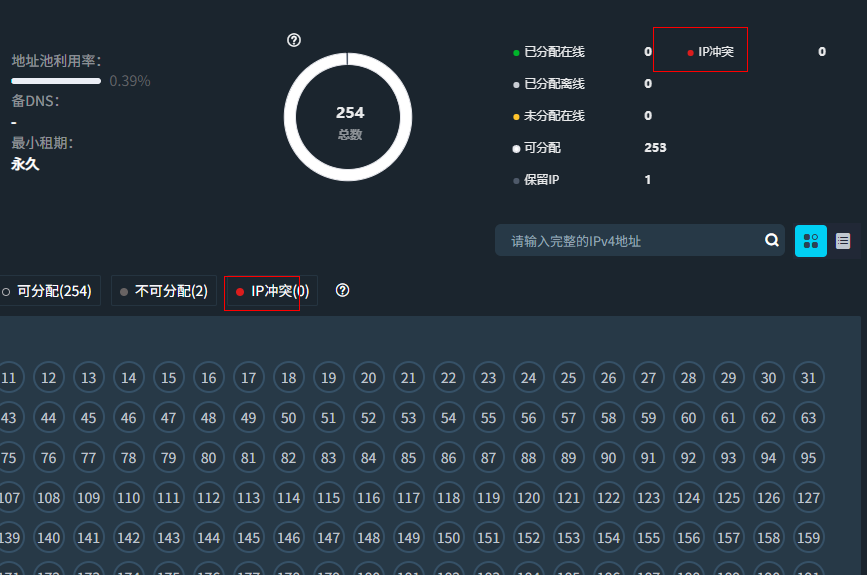Select IP address 77
The height and width of the screenshot is (575, 867).
tap(88, 458)
